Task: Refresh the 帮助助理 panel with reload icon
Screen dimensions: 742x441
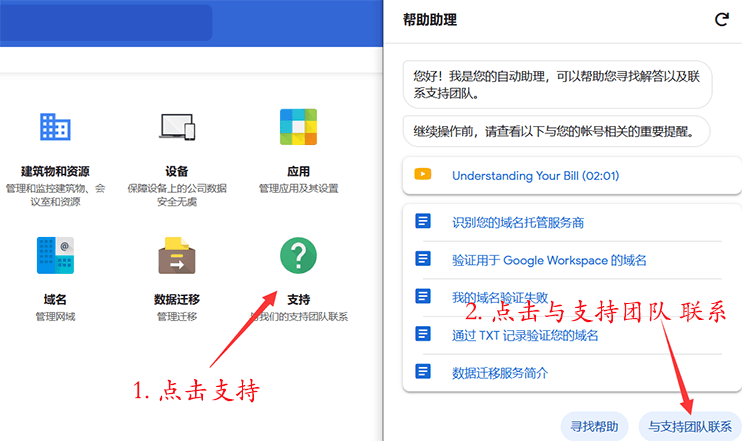Action: (722, 19)
